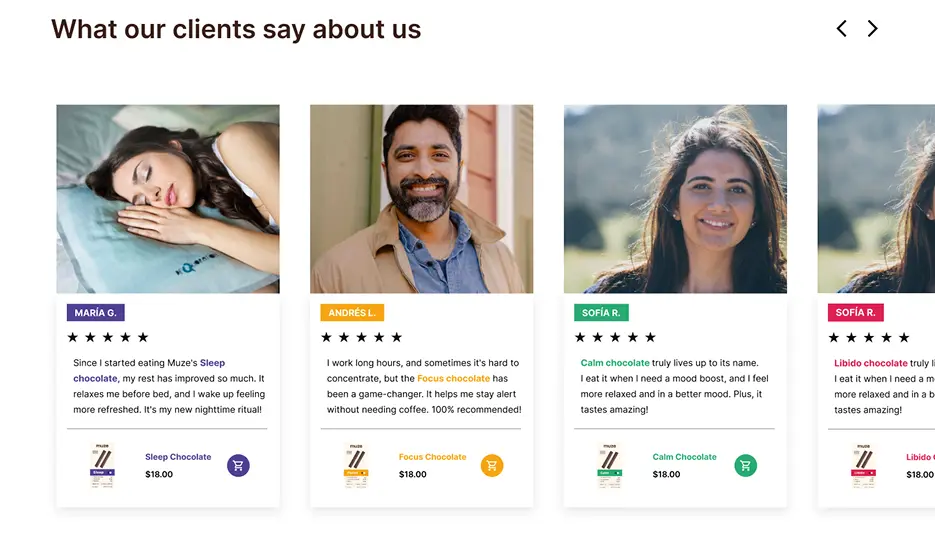Click the smiling woman outdoors photo
Image resolution: width=935 pixels, height=550 pixels.
point(675,199)
